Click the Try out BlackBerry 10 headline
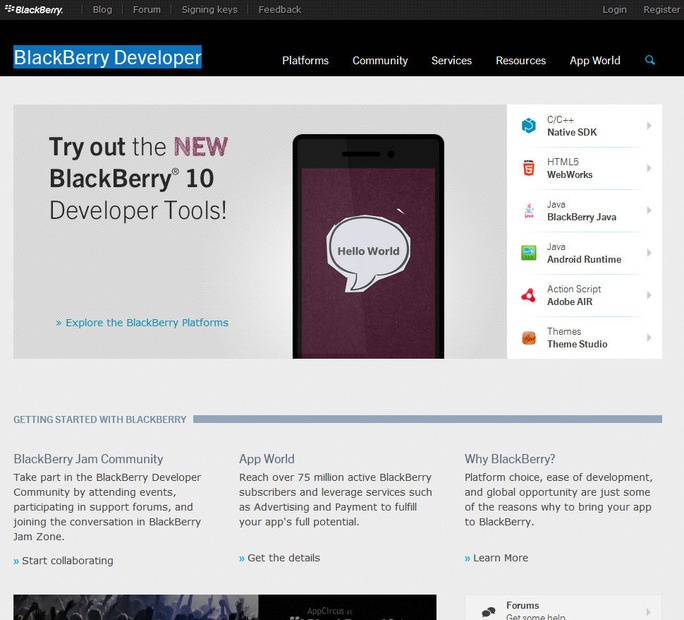Viewport: 684px width, 620px height. 139,178
